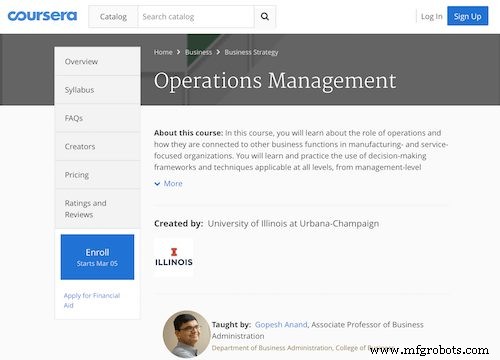Click the Sign Up button

click(x=467, y=16)
